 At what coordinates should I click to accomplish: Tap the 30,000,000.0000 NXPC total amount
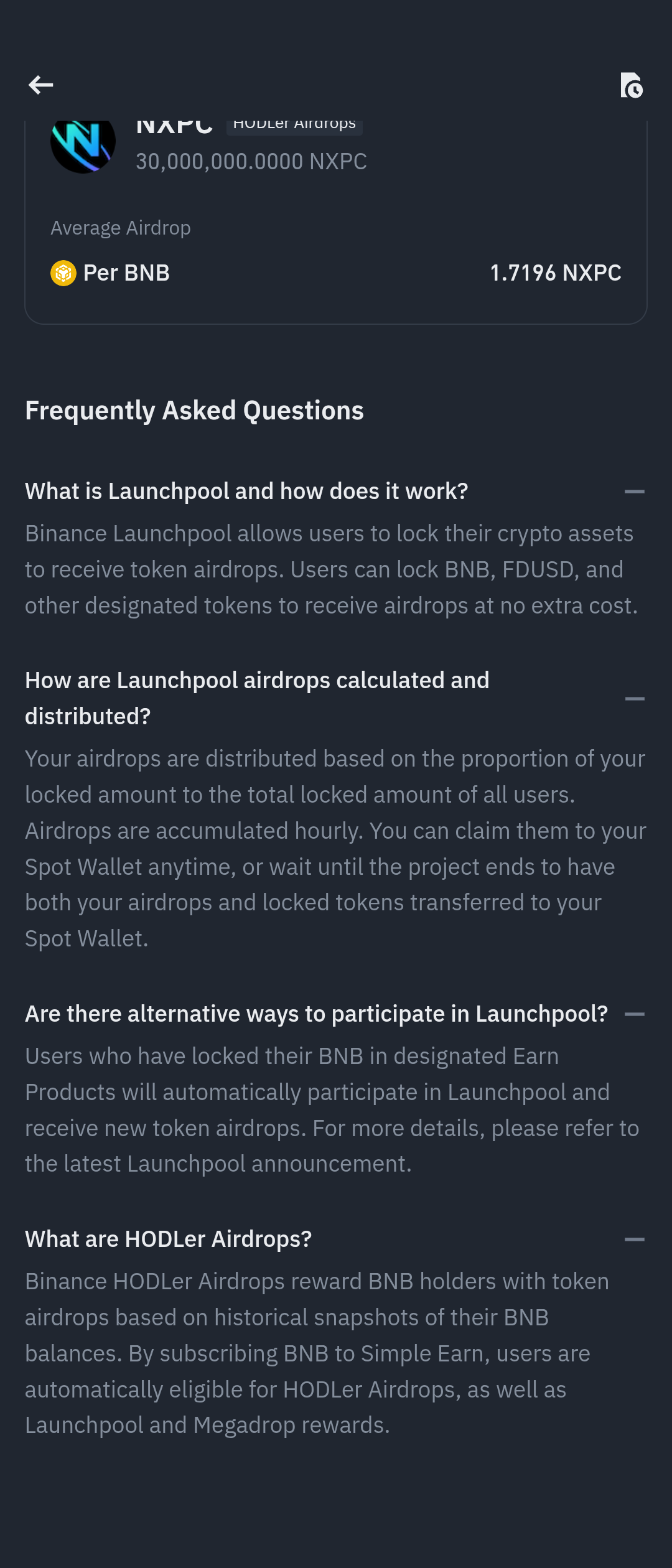(251, 162)
